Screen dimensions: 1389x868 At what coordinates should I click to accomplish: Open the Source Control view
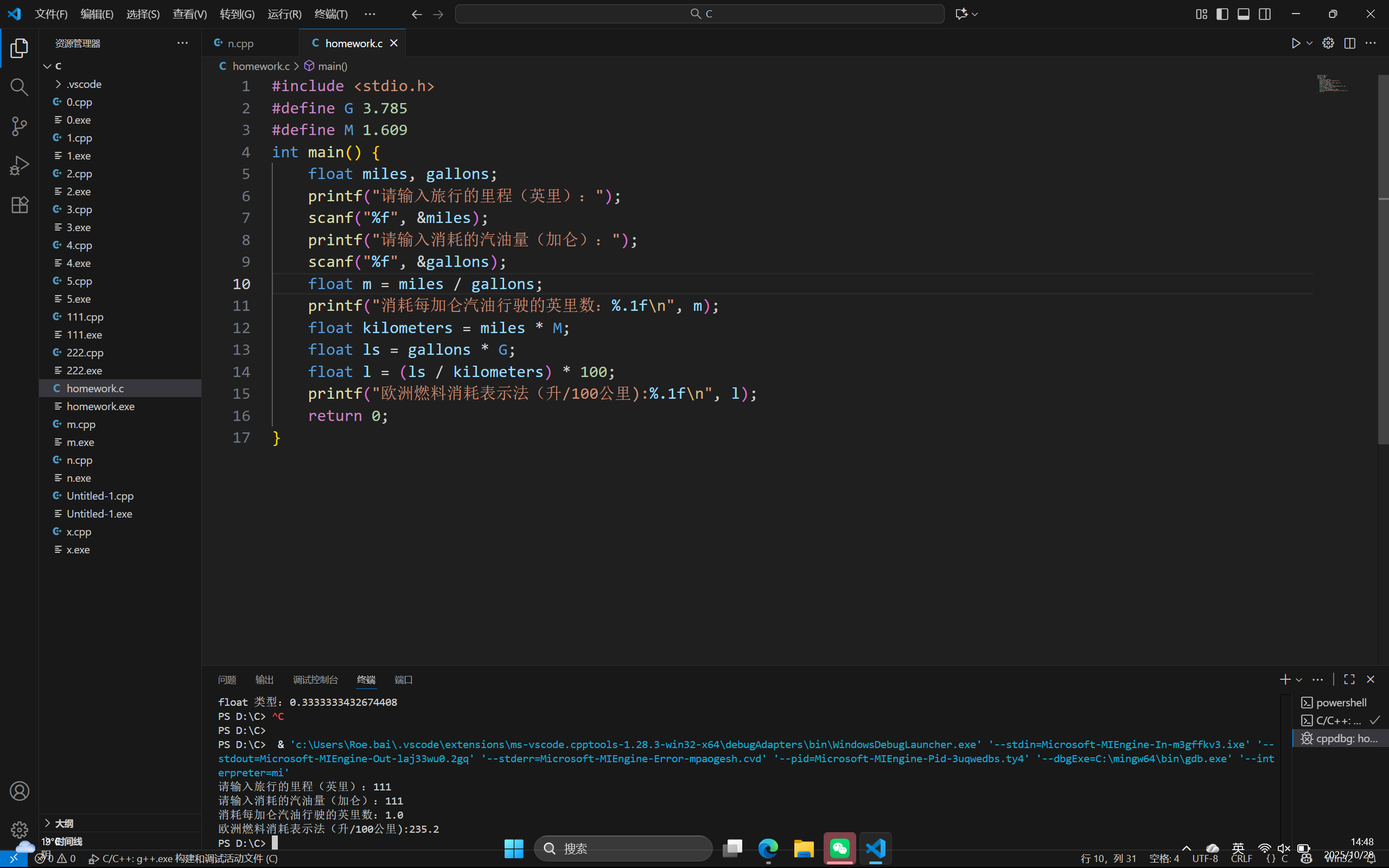pos(19,126)
